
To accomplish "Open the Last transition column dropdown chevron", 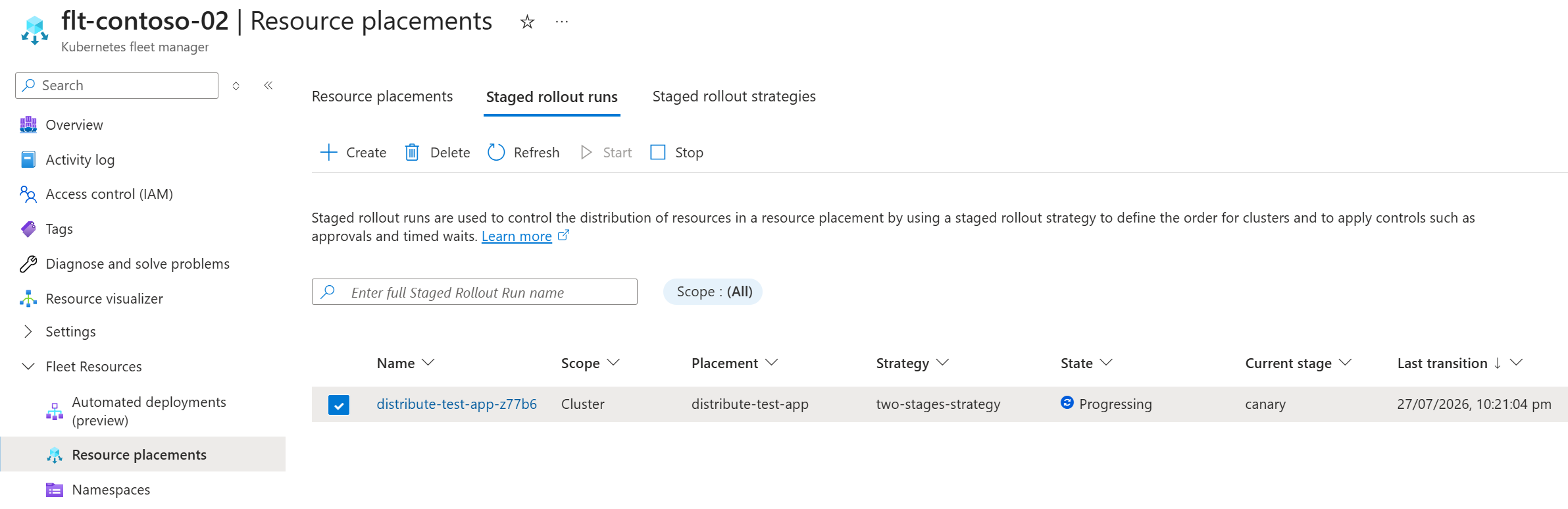I will tap(1516, 362).
